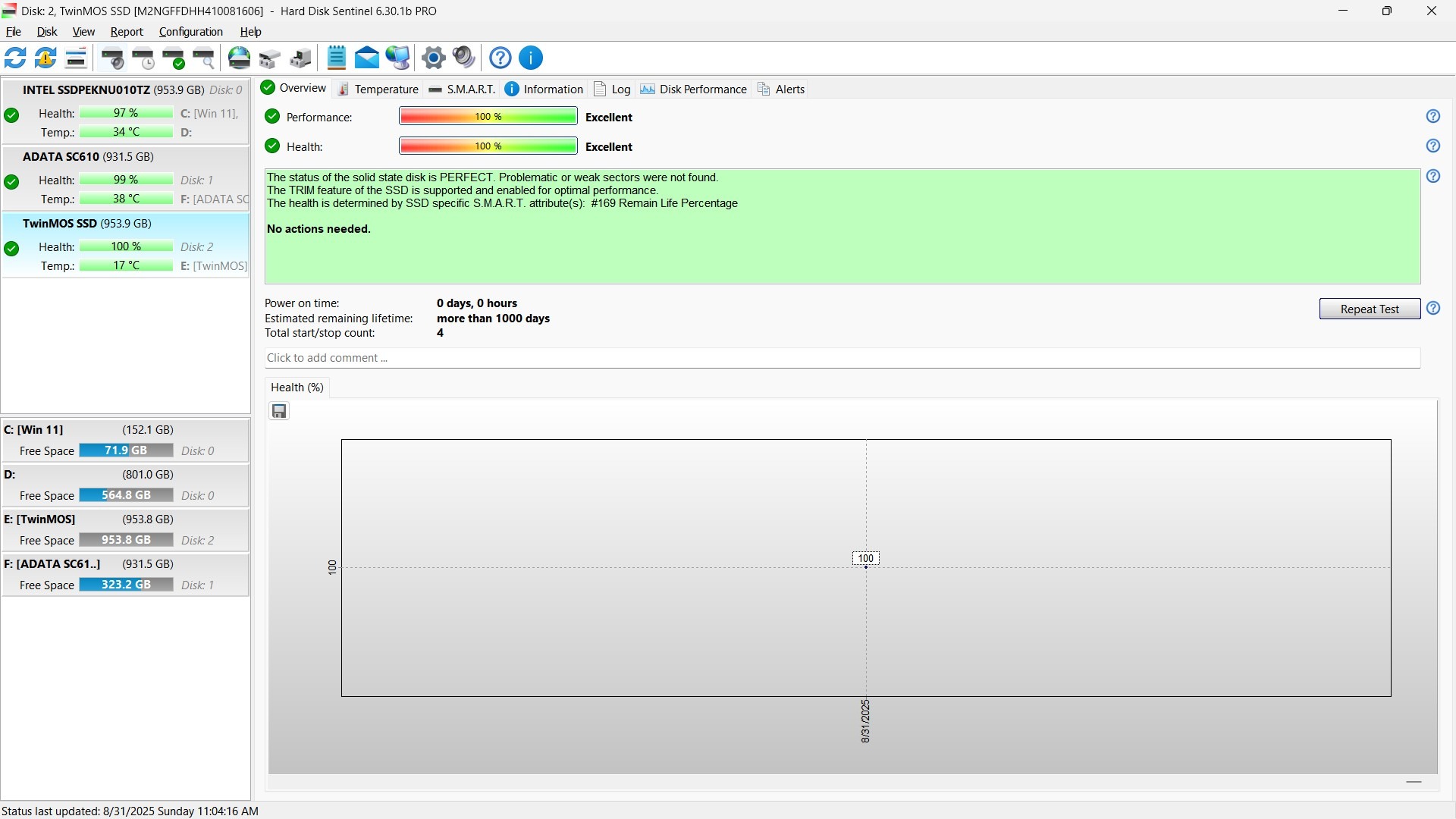This screenshot has height=819, width=1456.
Task: Open the View menu
Action: coord(83,32)
